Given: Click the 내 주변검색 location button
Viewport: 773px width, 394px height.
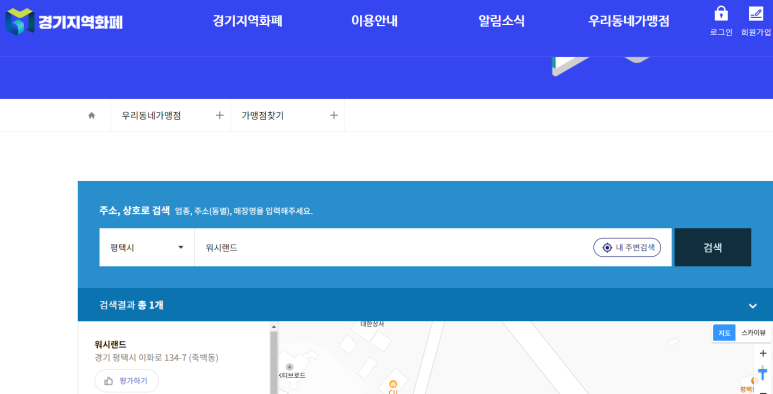Looking at the screenshot, I should (627, 248).
